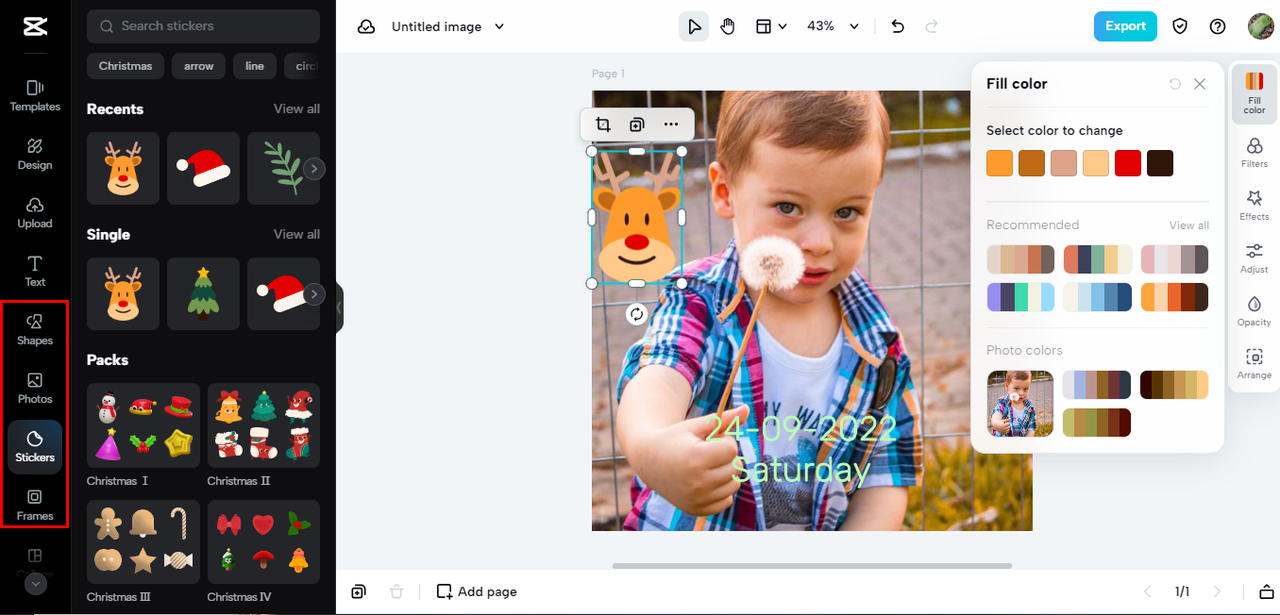This screenshot has width=1280, height=615.
Task: Open the Opacity tab
Action: click(1254, 312)
